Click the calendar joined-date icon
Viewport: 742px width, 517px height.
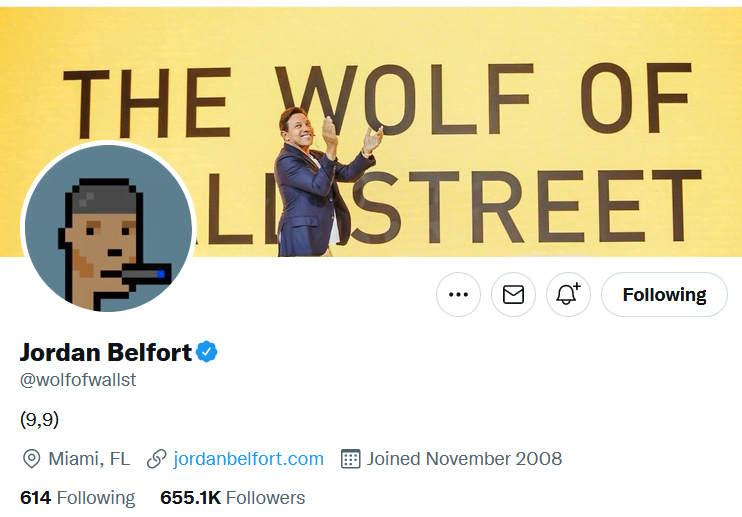click(350, 459)
